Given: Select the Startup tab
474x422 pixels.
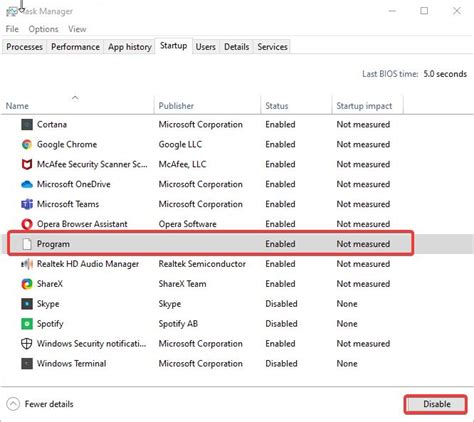Looking at the screenshot, I should click(173, 46).
